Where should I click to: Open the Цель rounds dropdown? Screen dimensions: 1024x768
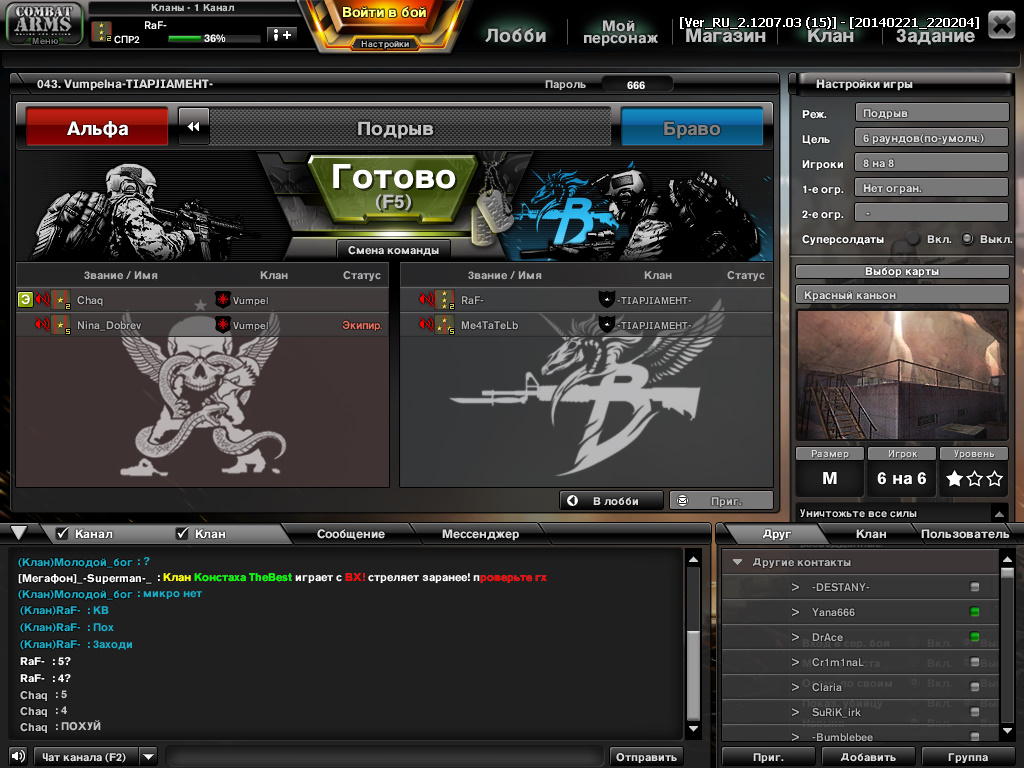point(932,138)
